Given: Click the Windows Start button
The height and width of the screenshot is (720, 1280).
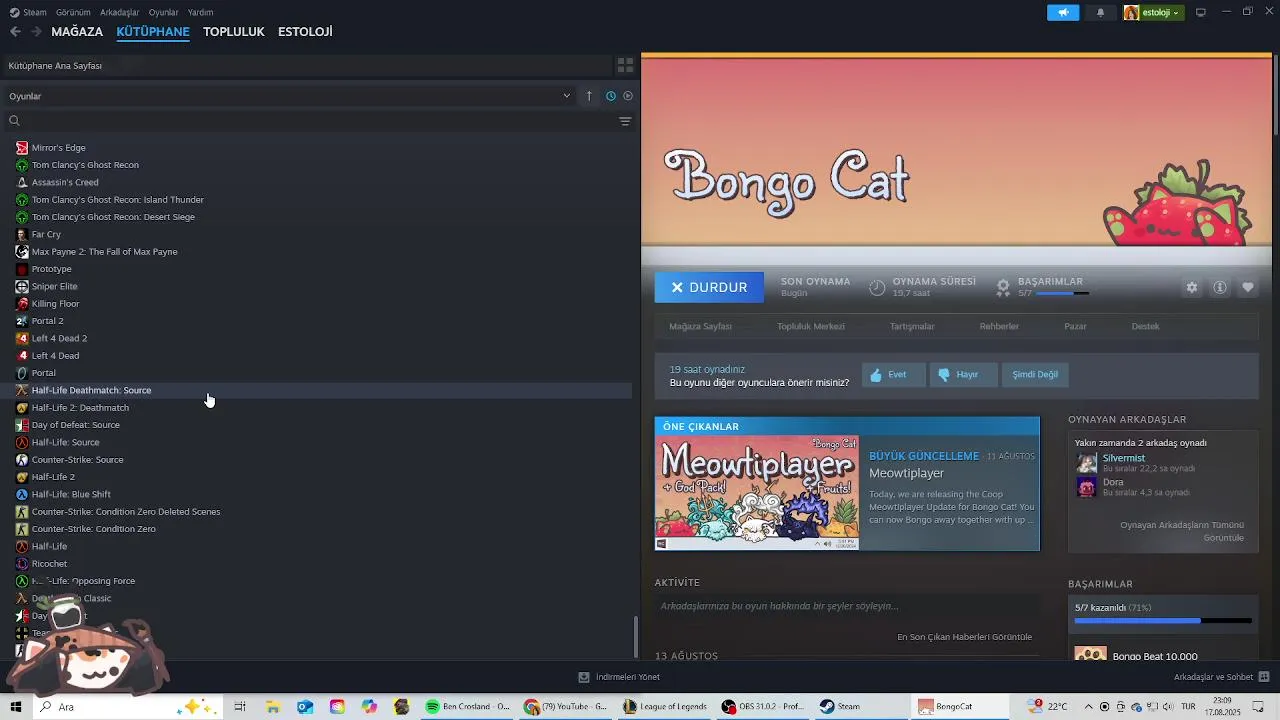Looking at the screenshot, I should [15, 706].
